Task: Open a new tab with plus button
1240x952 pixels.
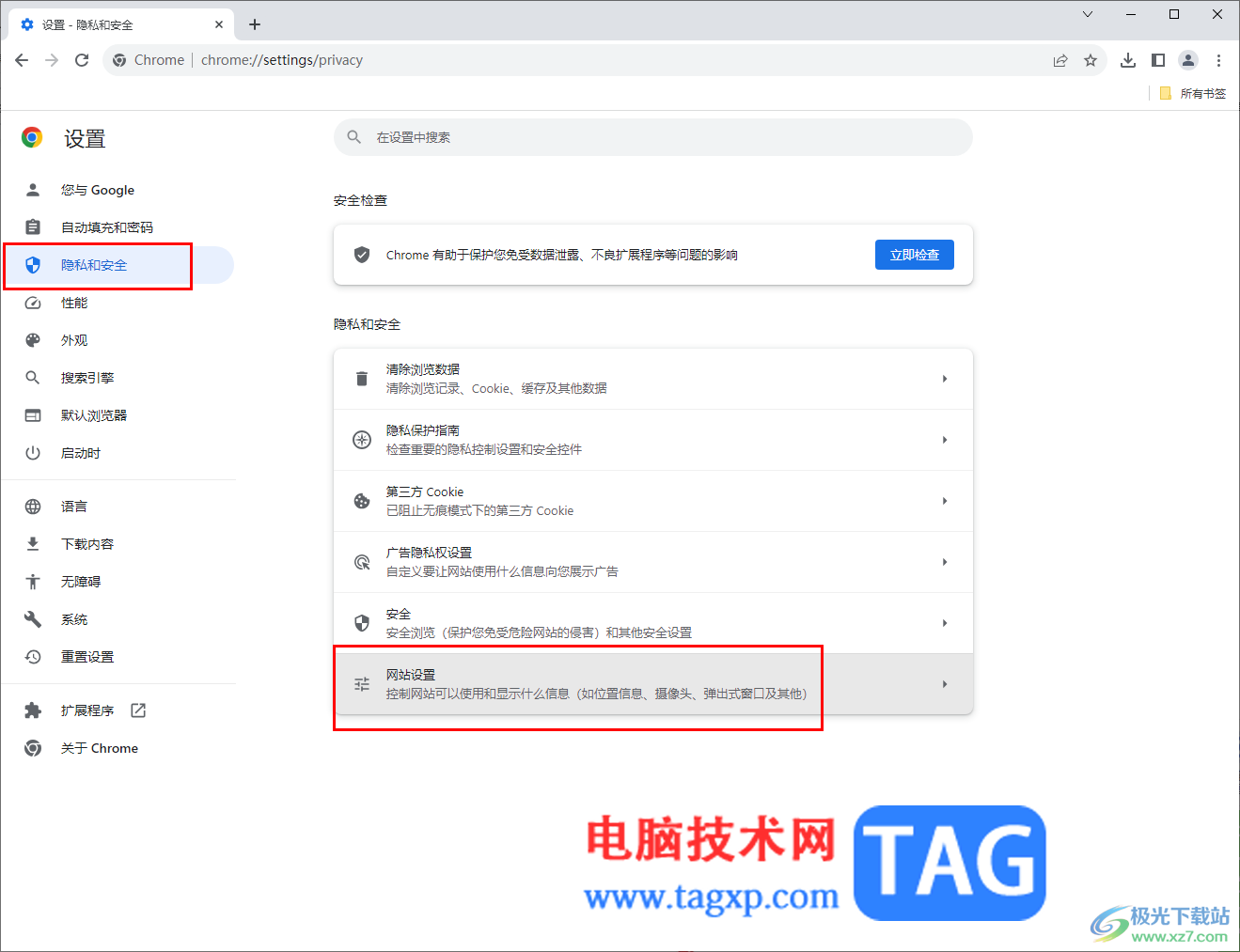Action: click(x=255, y=24)
